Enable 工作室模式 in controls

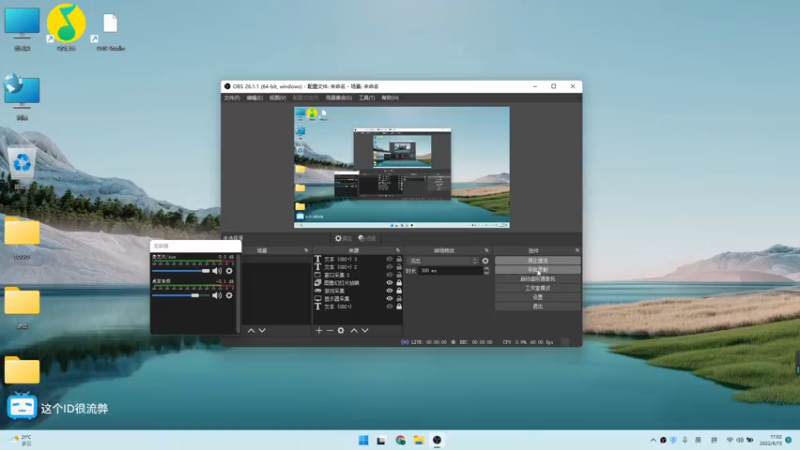(x=537, y=288)
